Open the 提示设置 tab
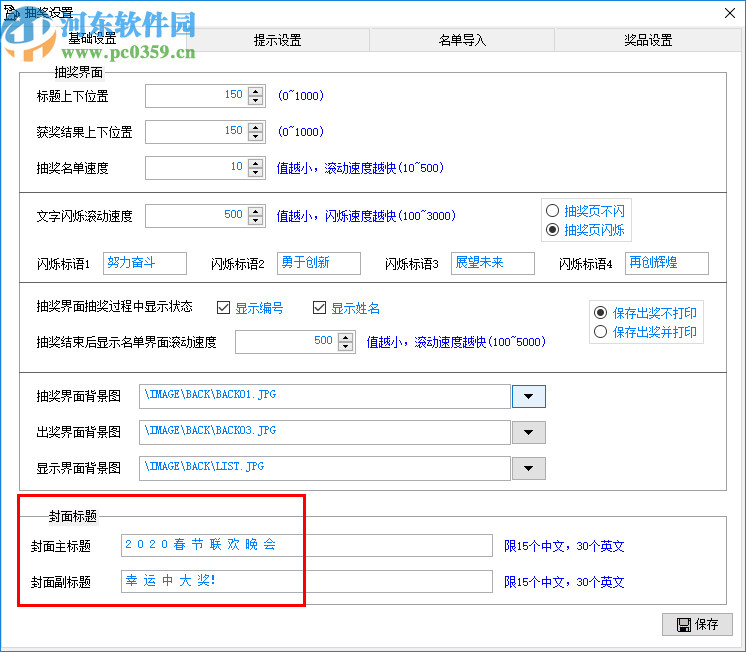This screenshot has height=652, width=746. coord(277,40)
